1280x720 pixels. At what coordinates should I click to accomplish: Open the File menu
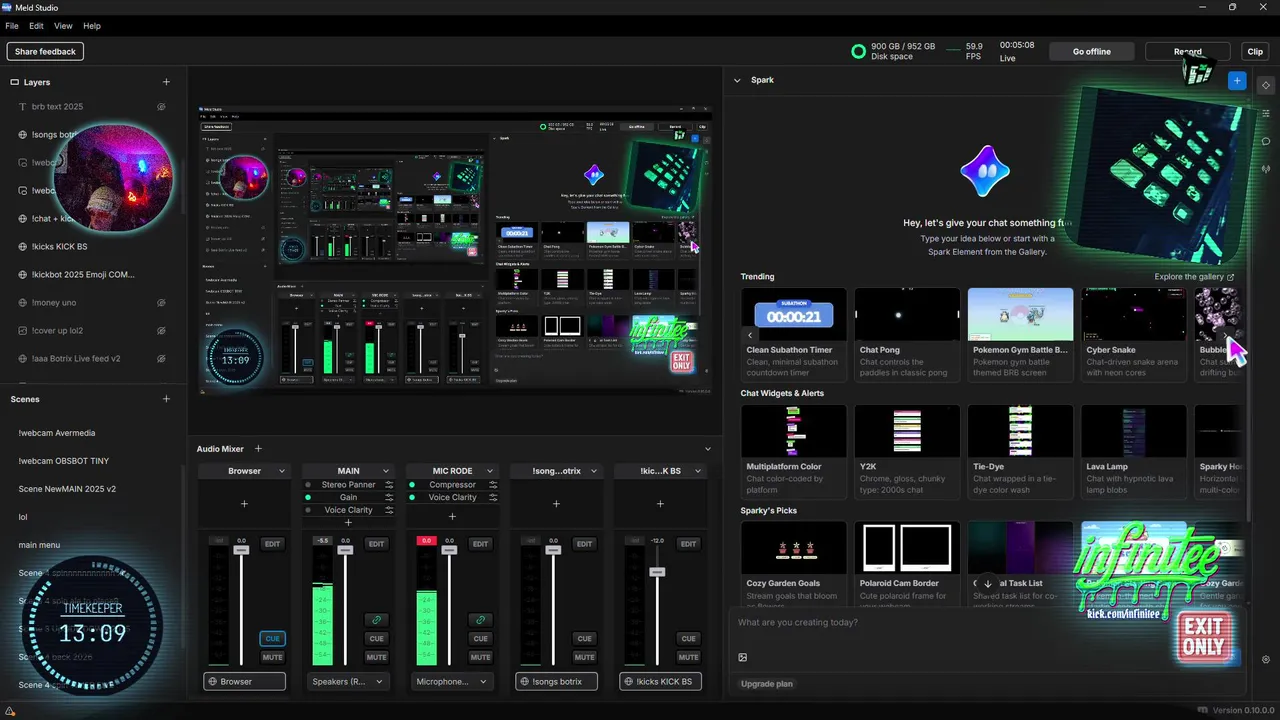click(x=12, y=26)
